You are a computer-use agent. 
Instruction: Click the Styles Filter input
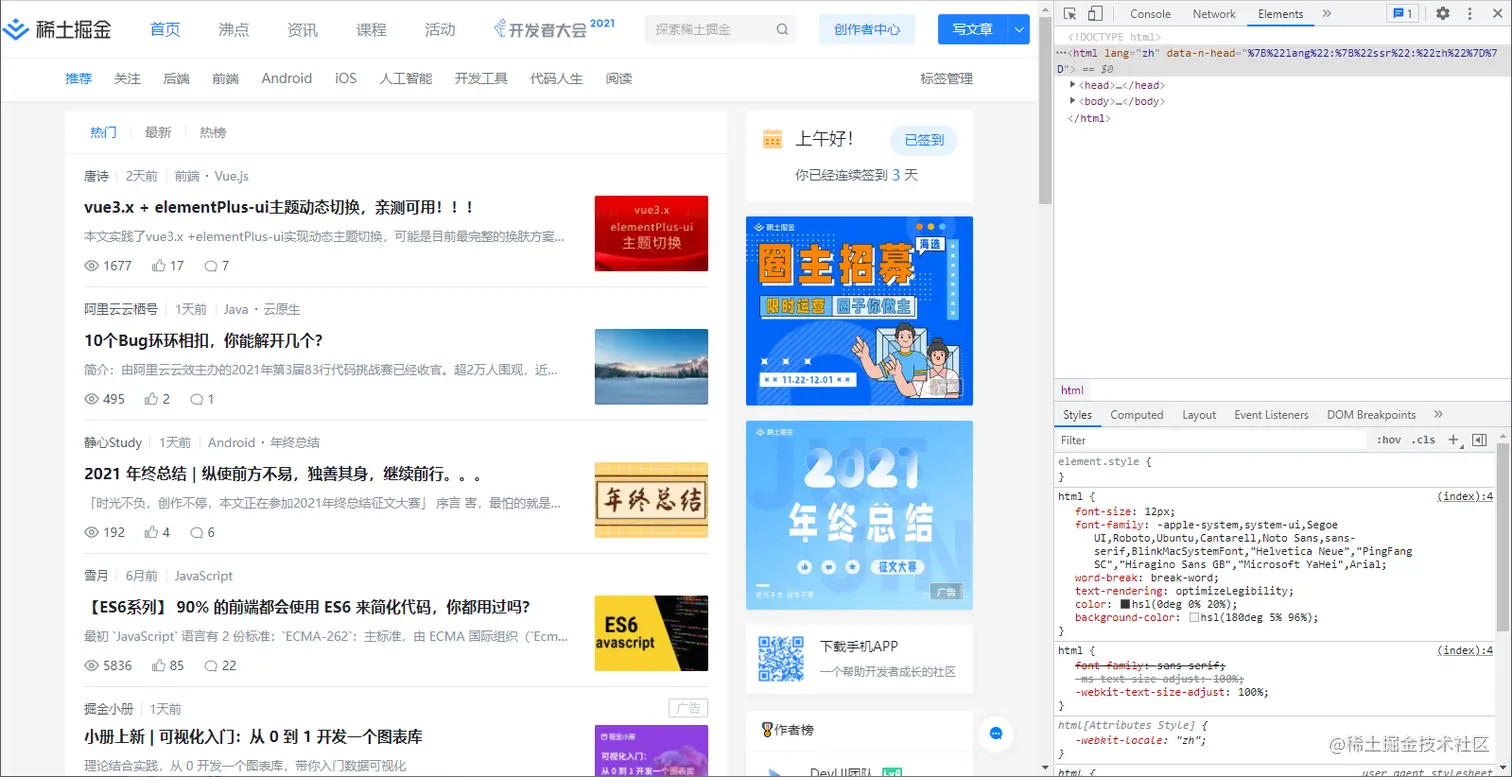(1210, 440)
